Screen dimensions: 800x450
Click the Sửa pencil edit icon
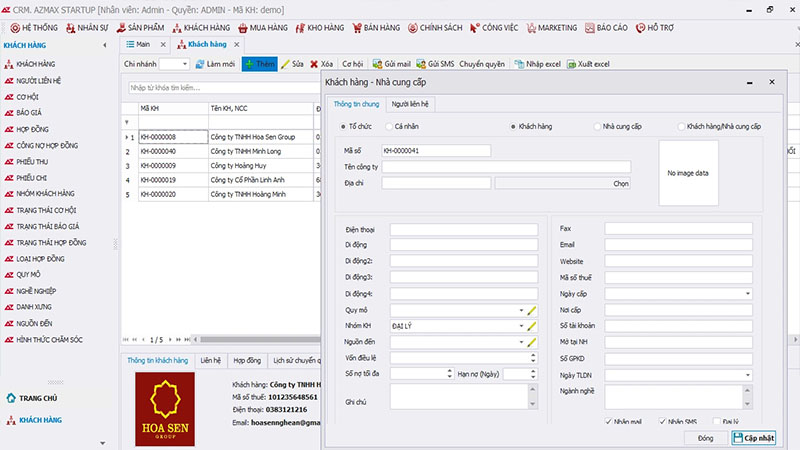pyautogui.click(x=286, y=64)
